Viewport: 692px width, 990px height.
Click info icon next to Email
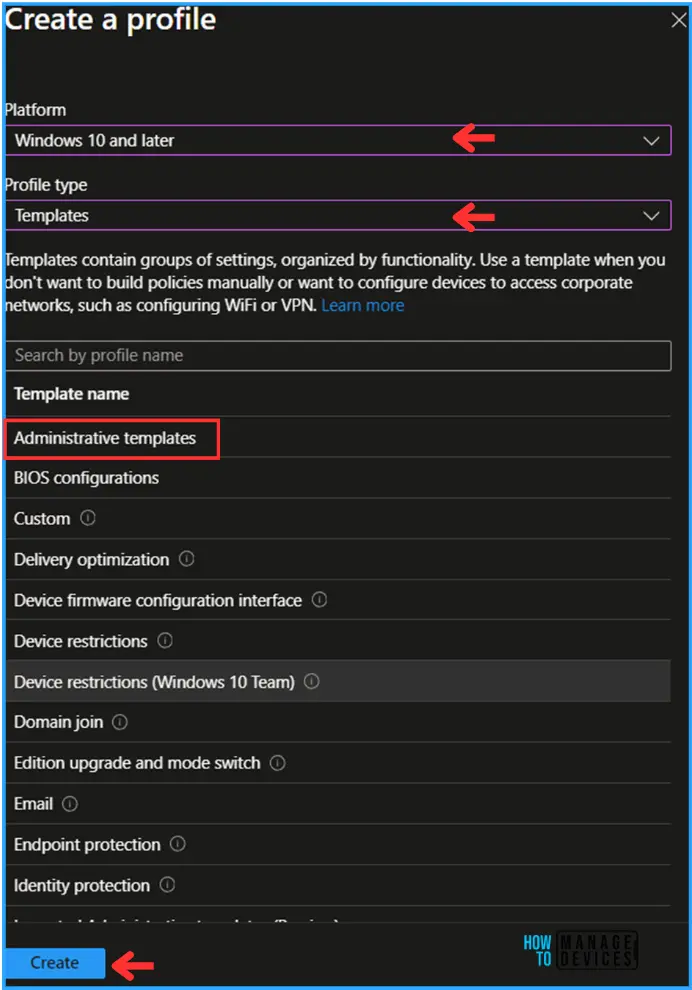pos(70,804)
